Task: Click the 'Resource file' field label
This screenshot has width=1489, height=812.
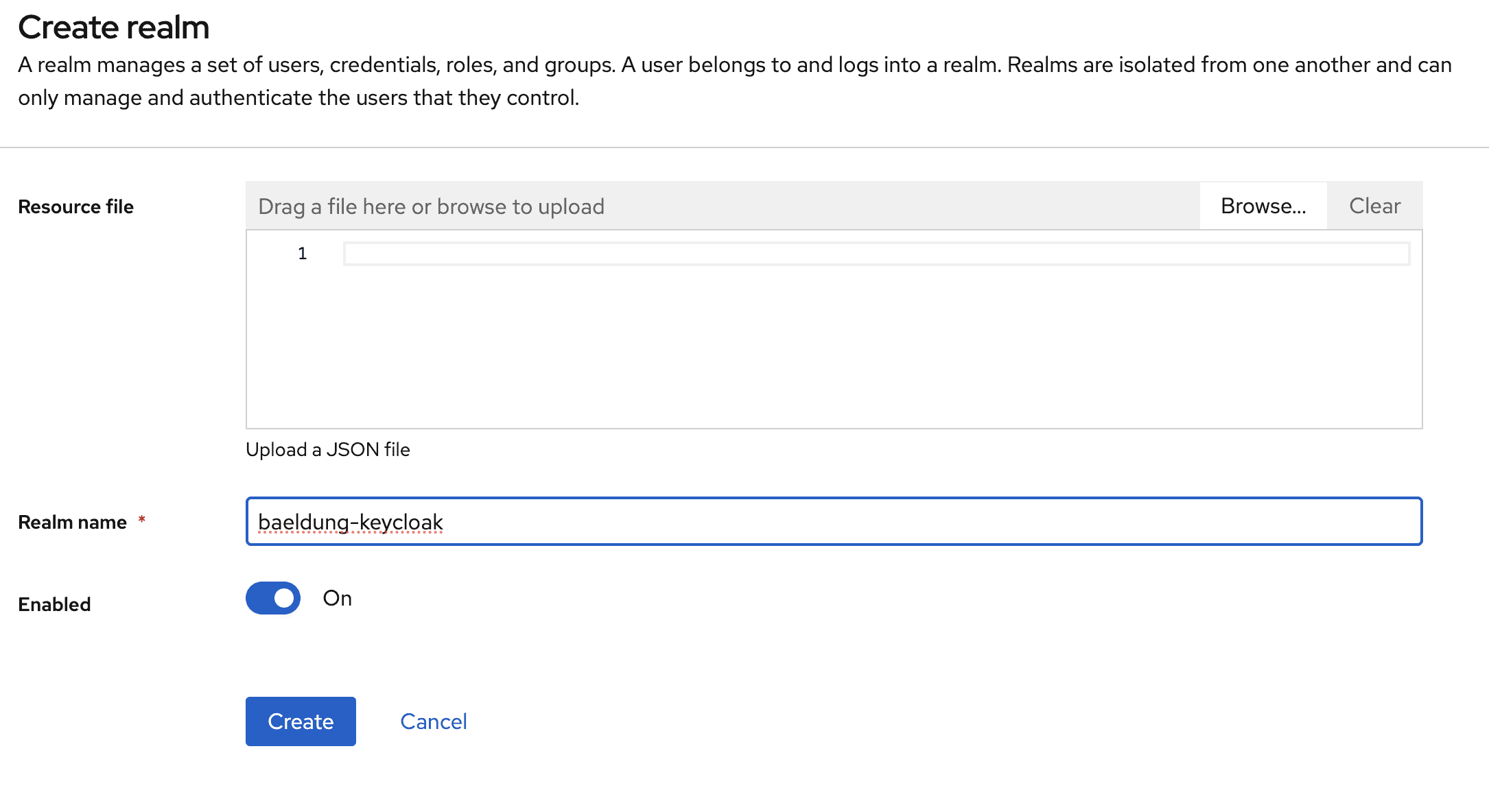Action: [75, 206]
